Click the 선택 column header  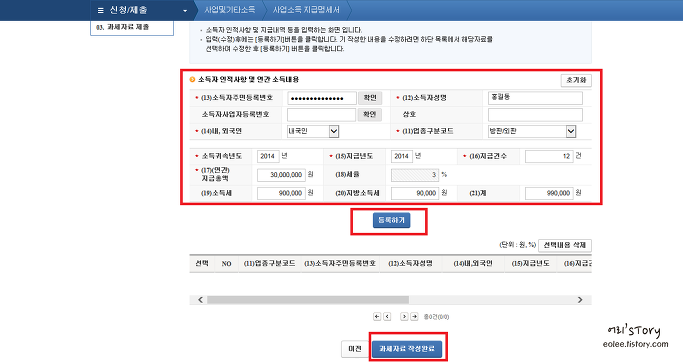coord(202,264)
